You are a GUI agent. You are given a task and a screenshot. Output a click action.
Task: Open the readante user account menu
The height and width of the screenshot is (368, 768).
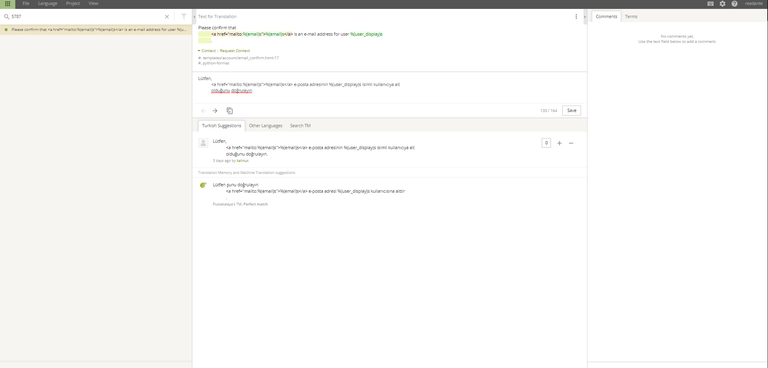pos(754,3)
